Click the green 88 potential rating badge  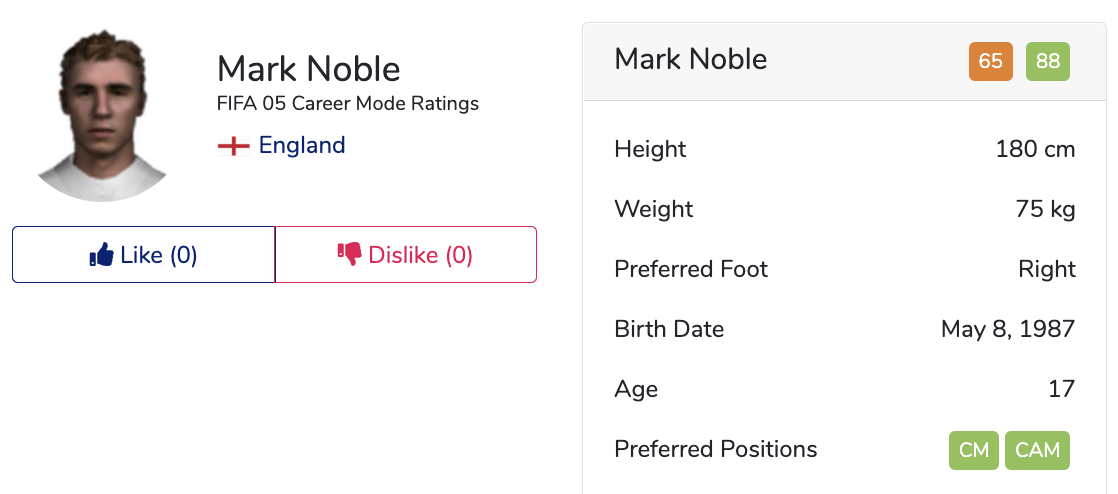coord(1047,61)
